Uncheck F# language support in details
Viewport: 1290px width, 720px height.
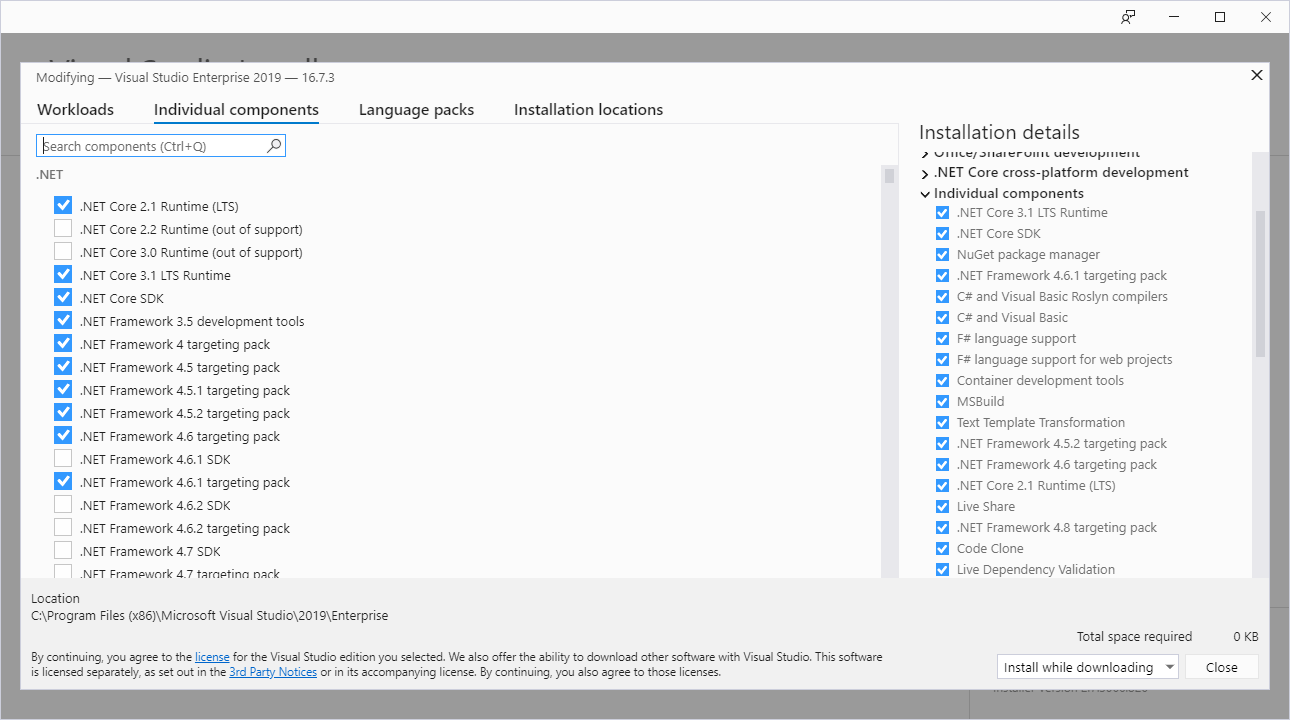point(942,339)
